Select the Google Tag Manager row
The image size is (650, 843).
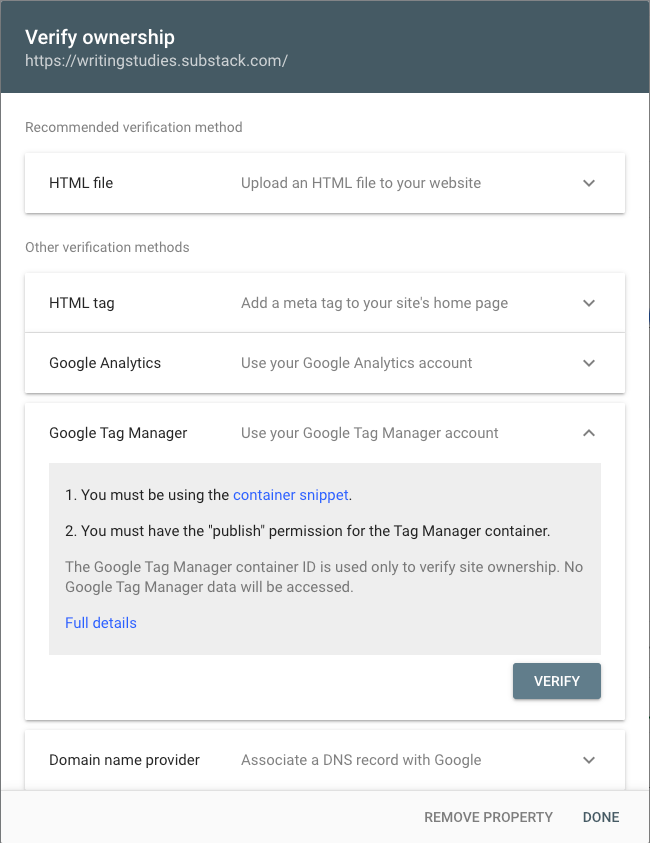point(325,433)
